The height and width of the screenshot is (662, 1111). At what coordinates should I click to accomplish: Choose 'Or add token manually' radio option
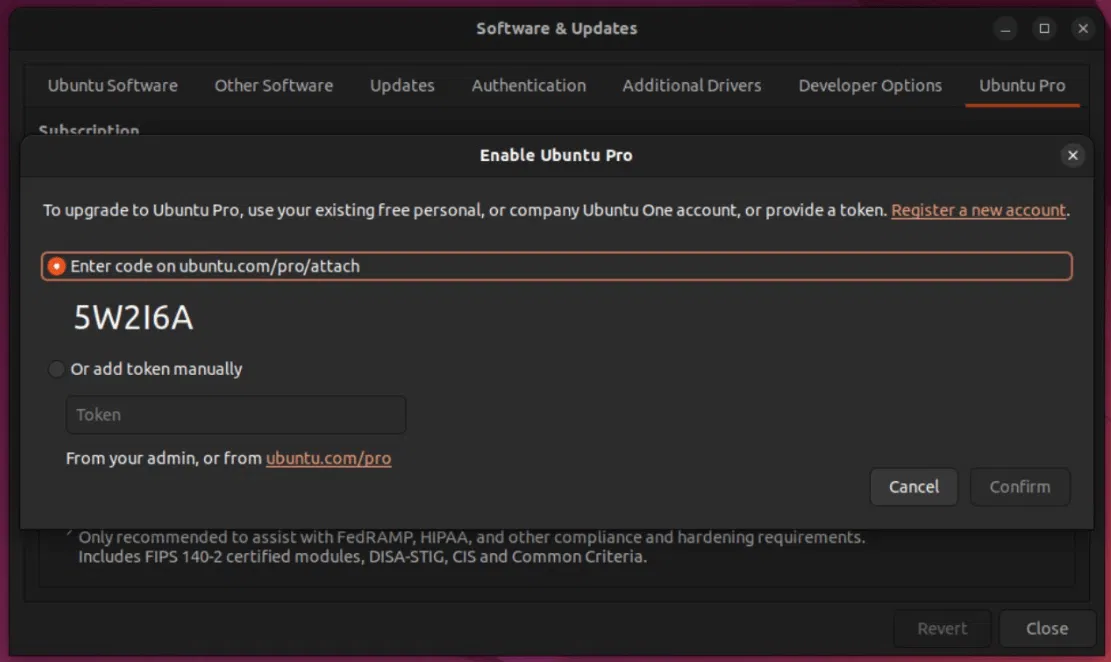coord(57,369)
